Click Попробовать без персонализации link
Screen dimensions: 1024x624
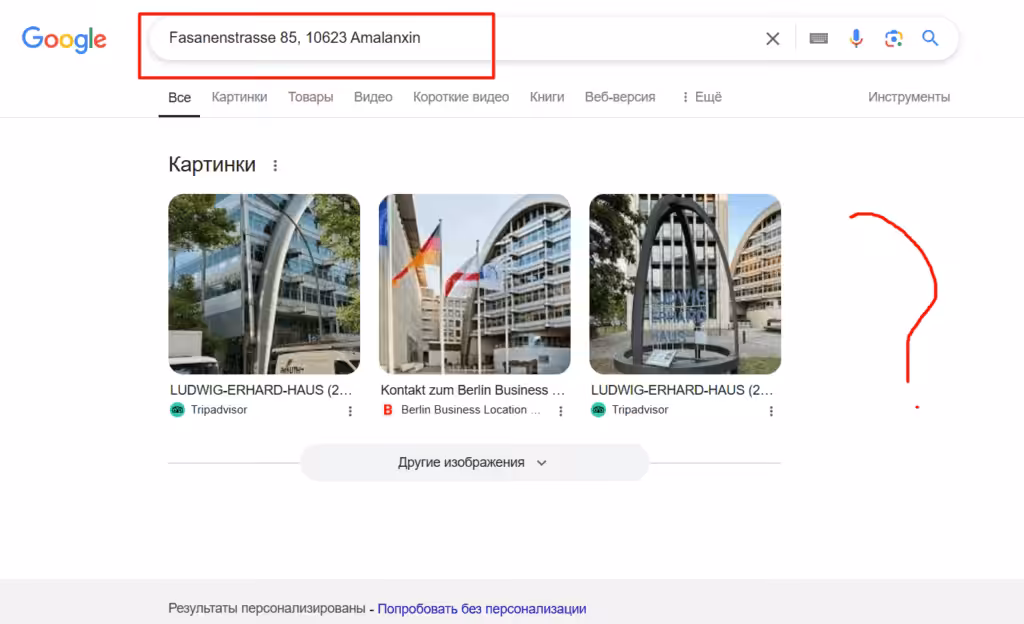click(x=481, y=608)
